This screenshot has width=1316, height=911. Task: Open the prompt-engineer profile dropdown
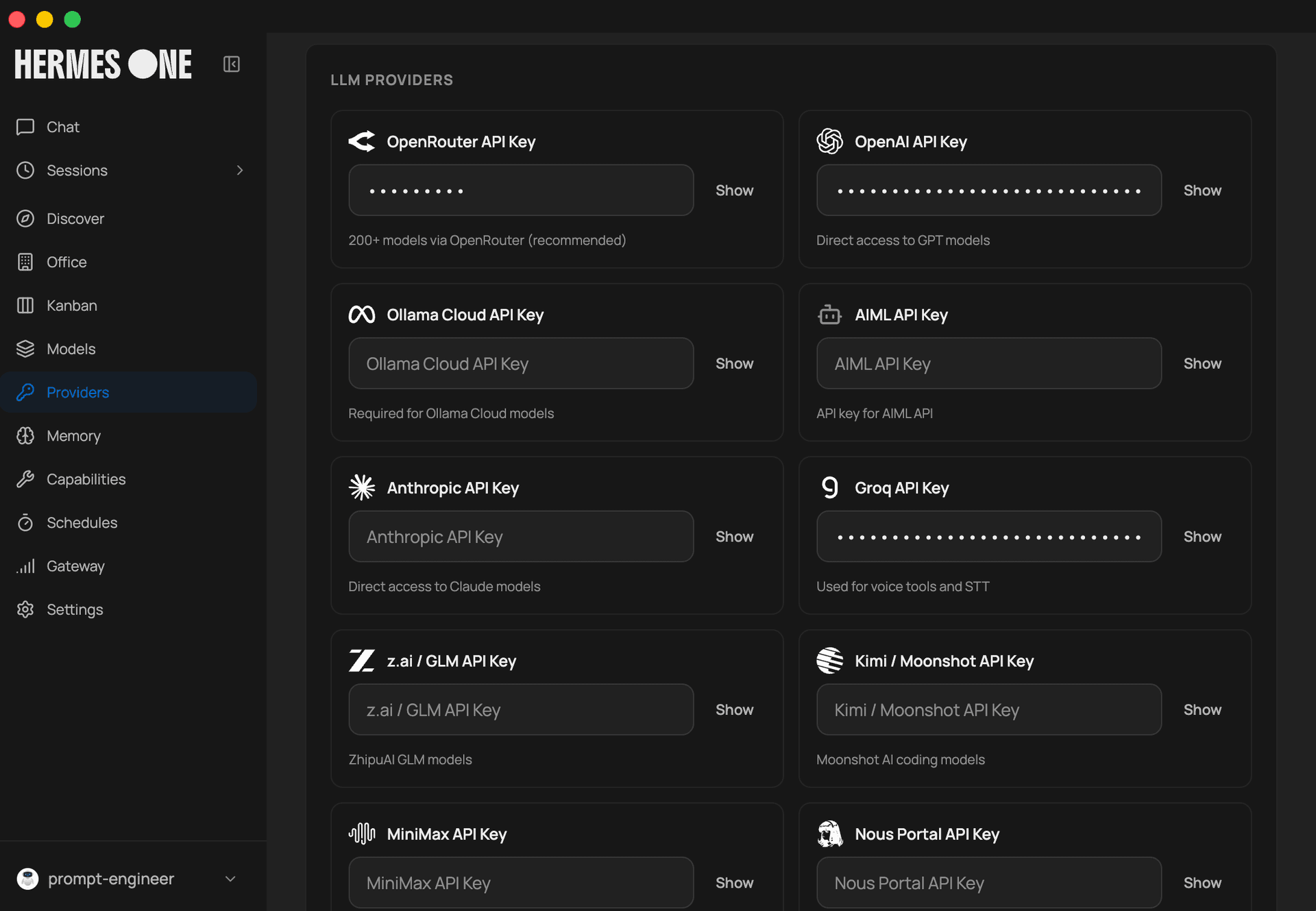[x=230, y=879]
